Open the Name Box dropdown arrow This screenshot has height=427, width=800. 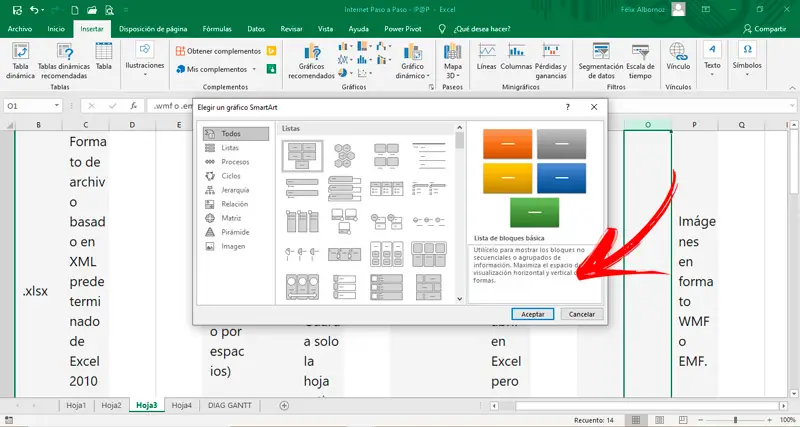(57, 106)
